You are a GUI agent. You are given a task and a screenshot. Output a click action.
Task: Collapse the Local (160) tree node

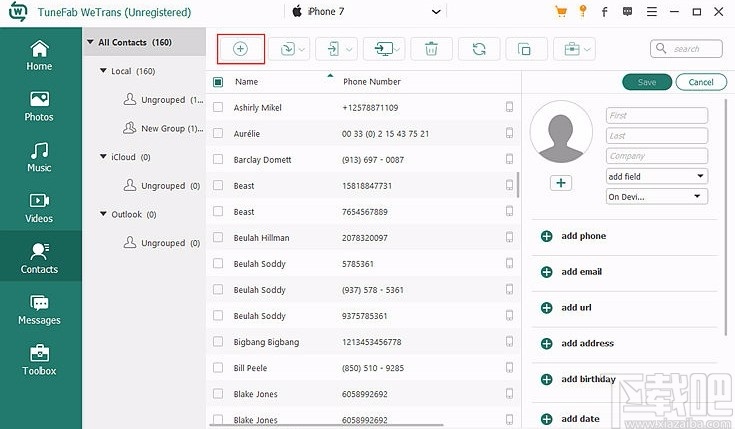pos(103,71)
